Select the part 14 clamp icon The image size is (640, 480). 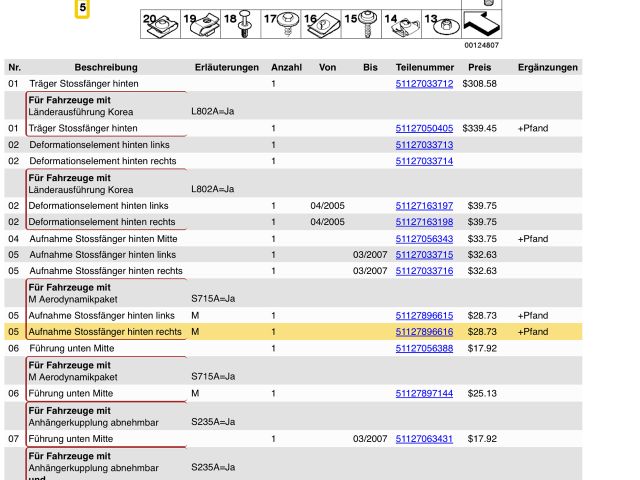pyautogui.click(x=403, y=22)
